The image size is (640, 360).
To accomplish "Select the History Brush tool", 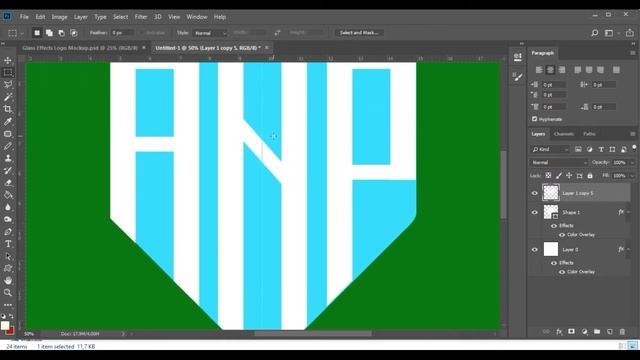I will (8, 171).
